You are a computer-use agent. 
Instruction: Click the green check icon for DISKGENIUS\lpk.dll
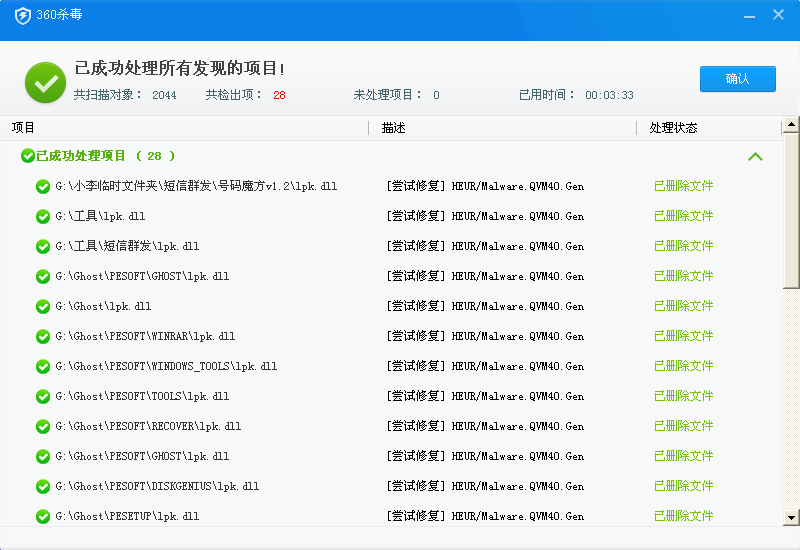coord(43,487)
